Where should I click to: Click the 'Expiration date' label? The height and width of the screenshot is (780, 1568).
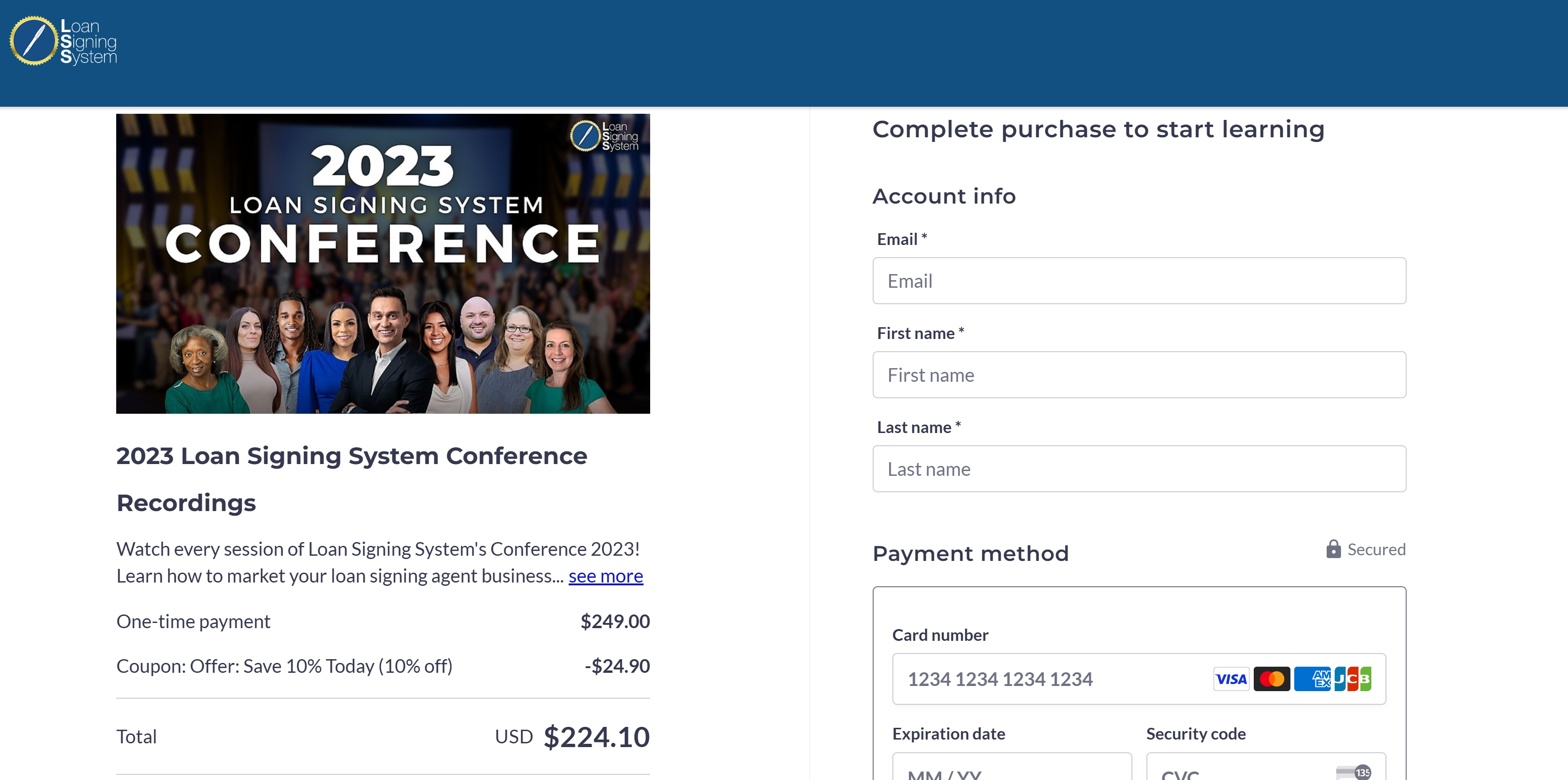(948, 733)
